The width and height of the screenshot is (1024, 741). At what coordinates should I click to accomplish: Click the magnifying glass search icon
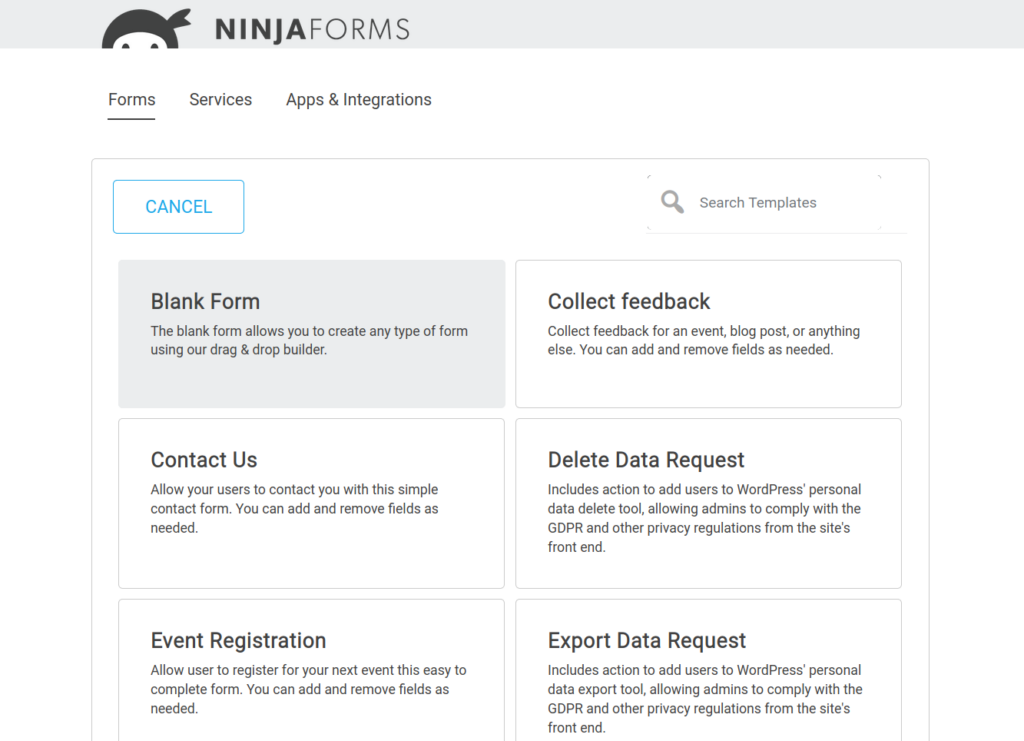pyautogui.click(x=672, y=202)
